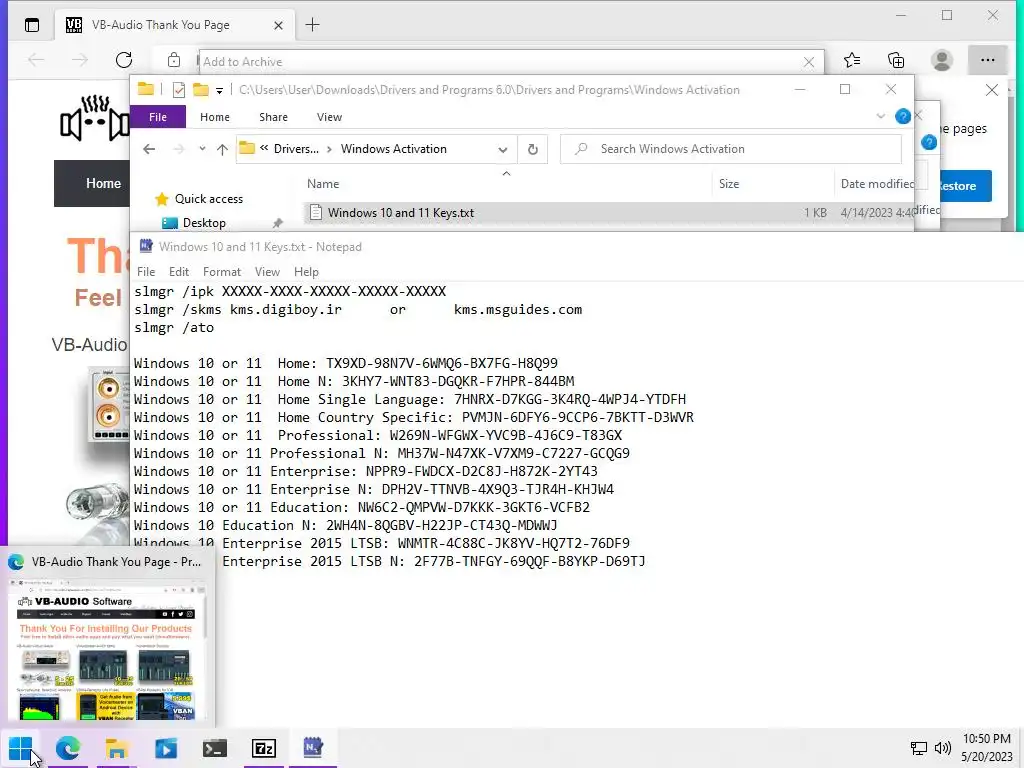The height and width of the screenshot is (768, 1024).
Task: Open the Home ribbon tab
Action: point(215,117)
